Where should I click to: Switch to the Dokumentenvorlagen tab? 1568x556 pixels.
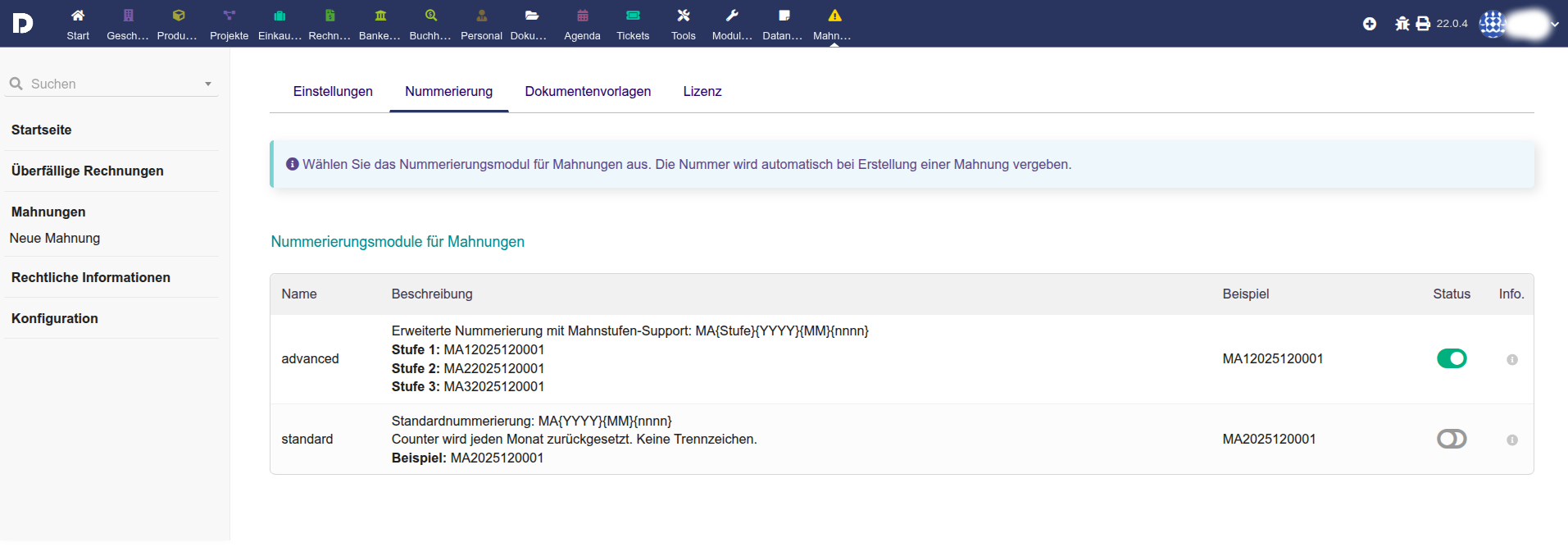tap(588, 92)
